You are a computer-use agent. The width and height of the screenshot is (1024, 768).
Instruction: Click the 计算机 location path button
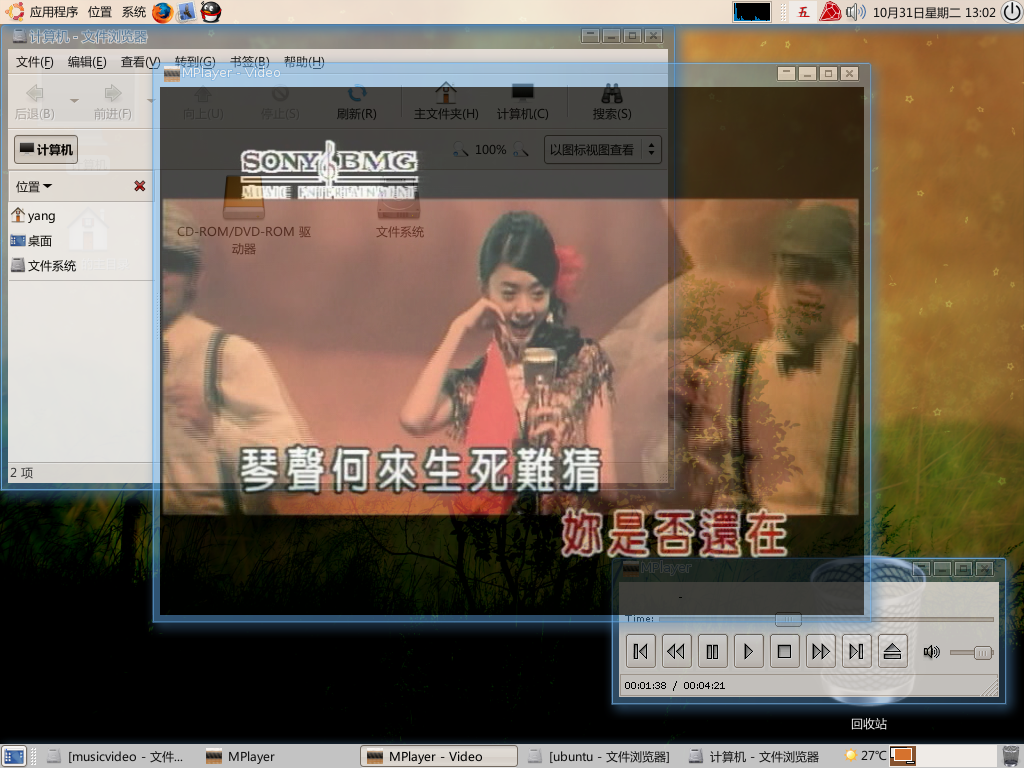tap(46, 150)
